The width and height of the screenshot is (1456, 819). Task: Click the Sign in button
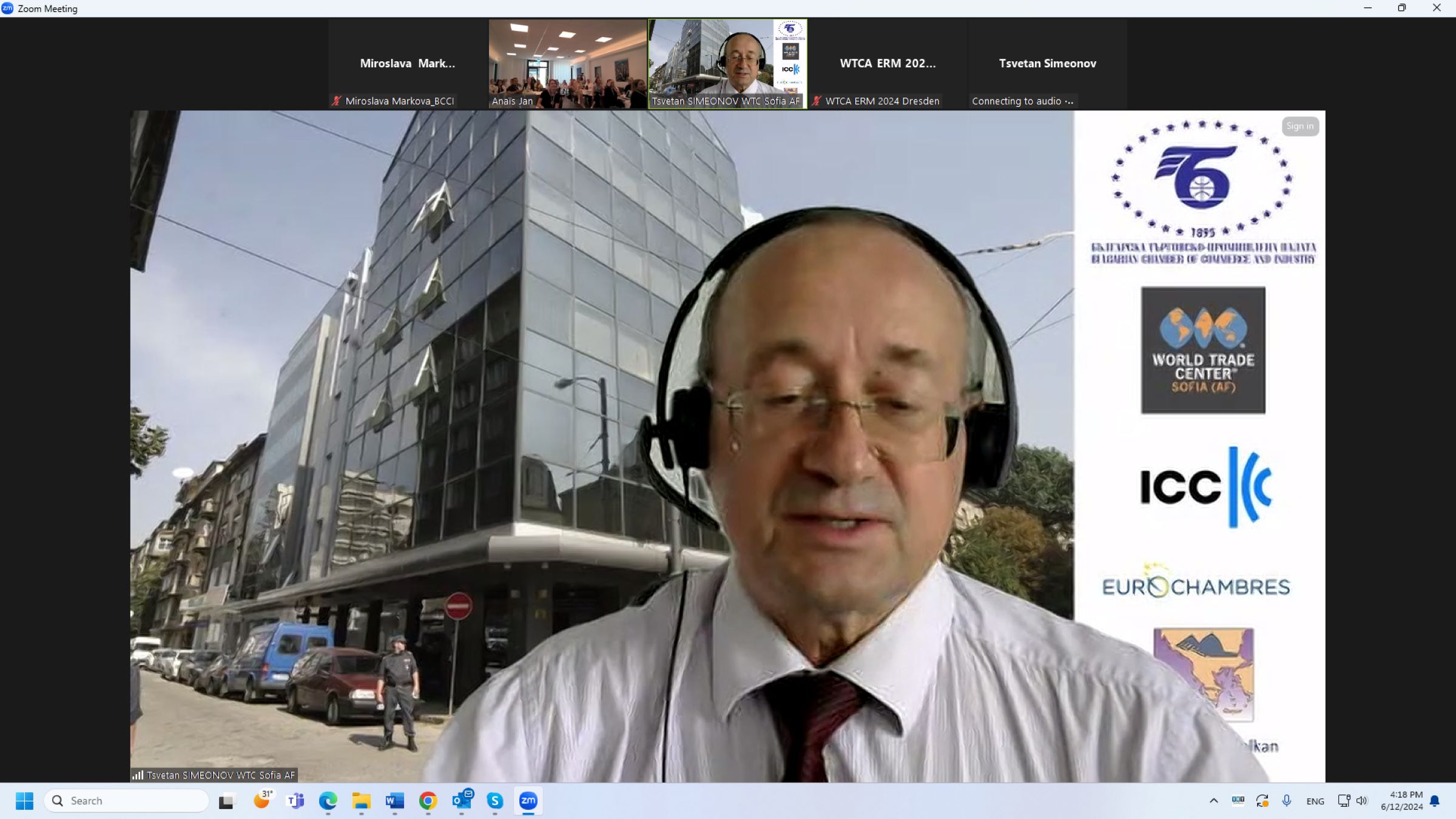point(1299,126)
